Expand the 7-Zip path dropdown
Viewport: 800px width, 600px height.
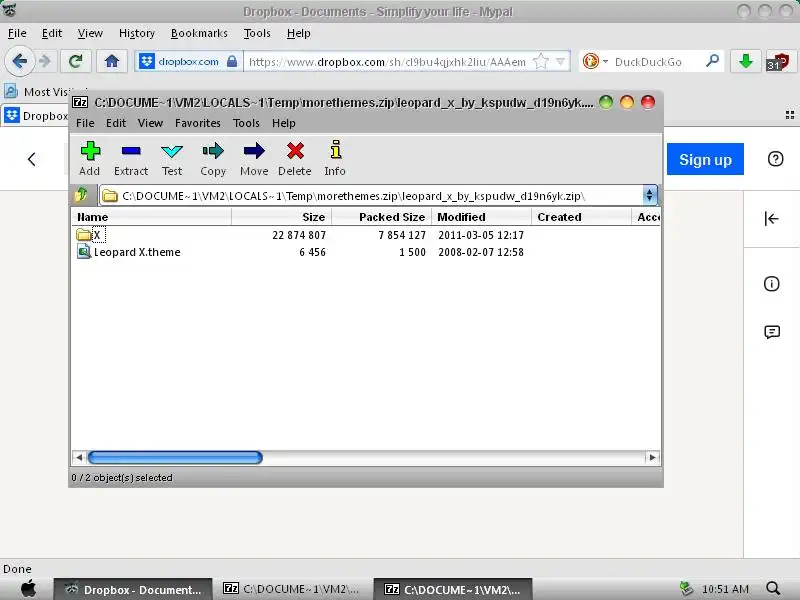point(649,195)
